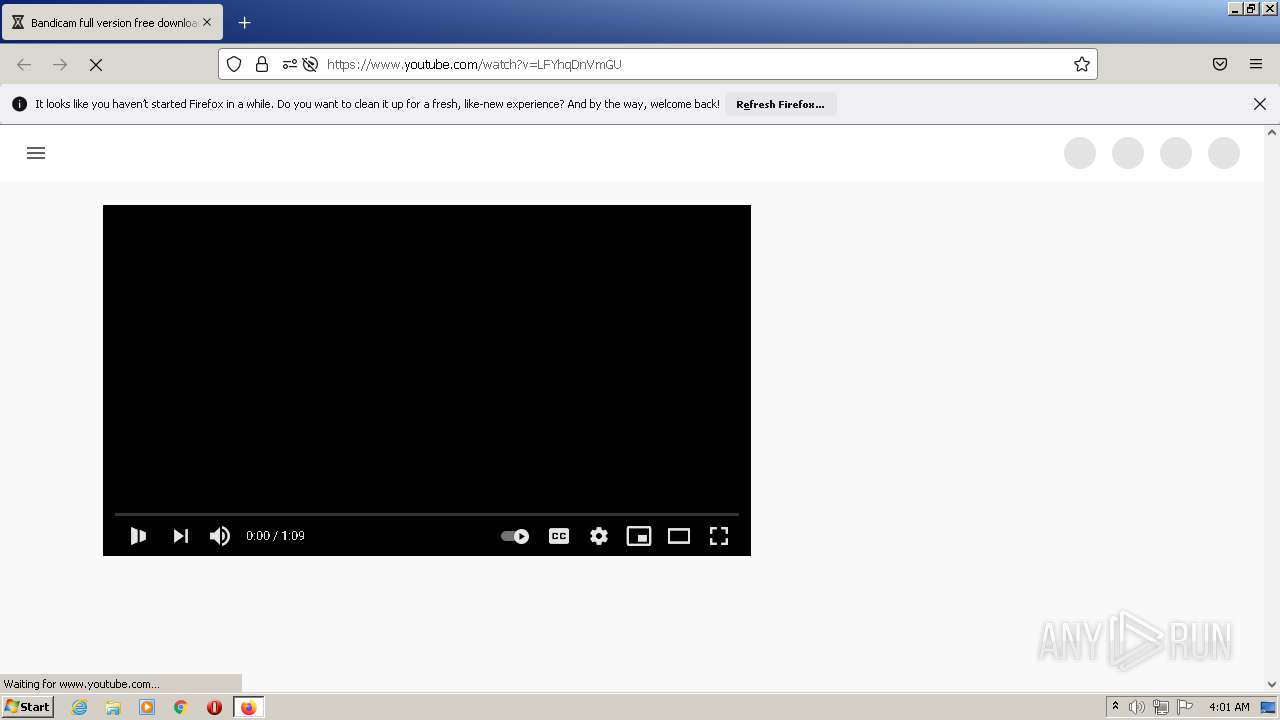The image size is (1280, 720).
Task: Open YouTube hamburger guide menu
Action: [36, 153]
